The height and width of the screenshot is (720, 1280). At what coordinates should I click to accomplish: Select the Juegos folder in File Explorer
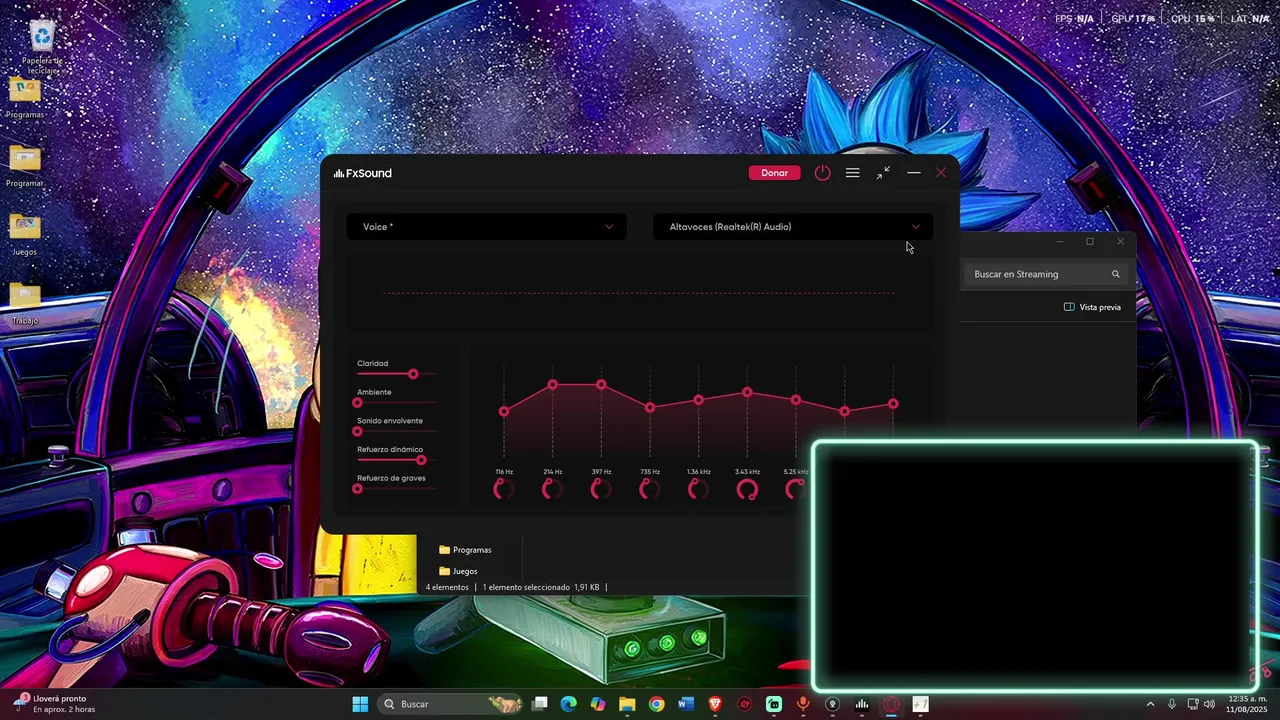click(x=459, y=571)
